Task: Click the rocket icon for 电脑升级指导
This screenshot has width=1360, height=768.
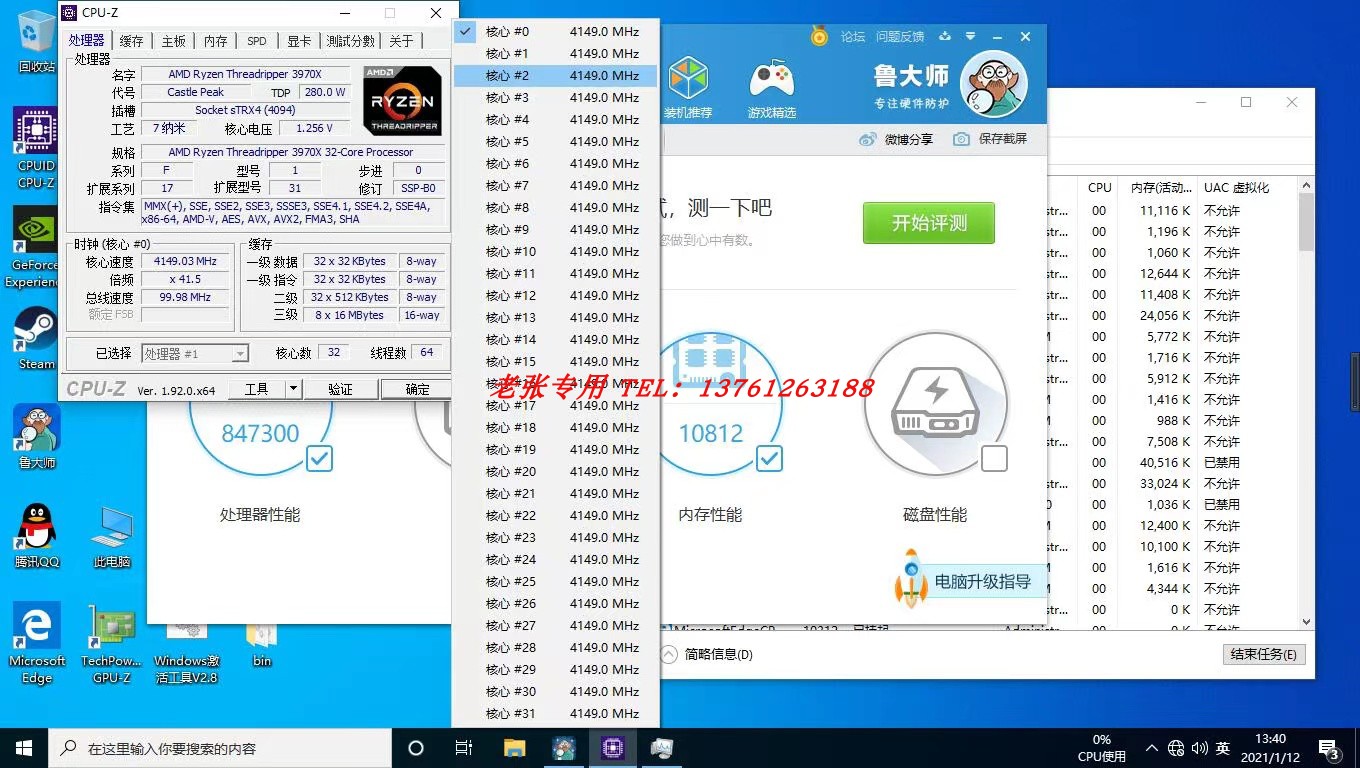Action: coord(911,578)
